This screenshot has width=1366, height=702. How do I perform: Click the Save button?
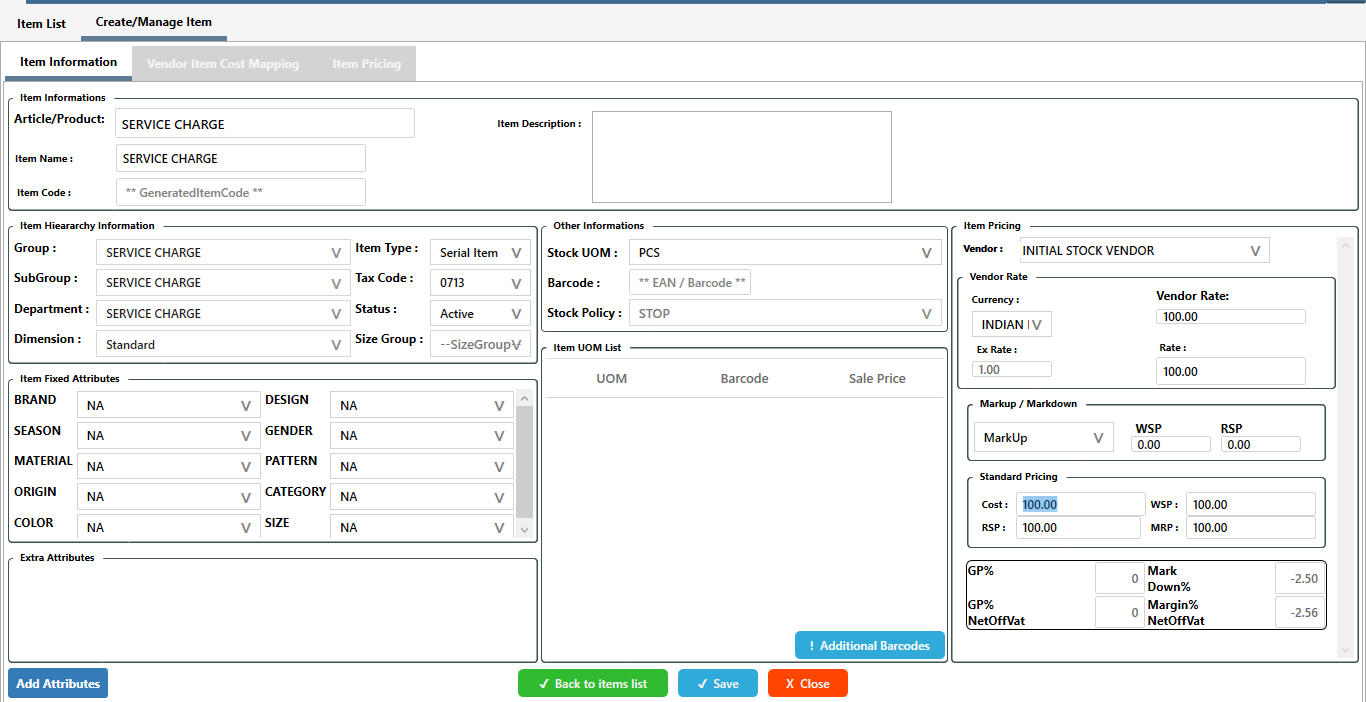[717, 683]
